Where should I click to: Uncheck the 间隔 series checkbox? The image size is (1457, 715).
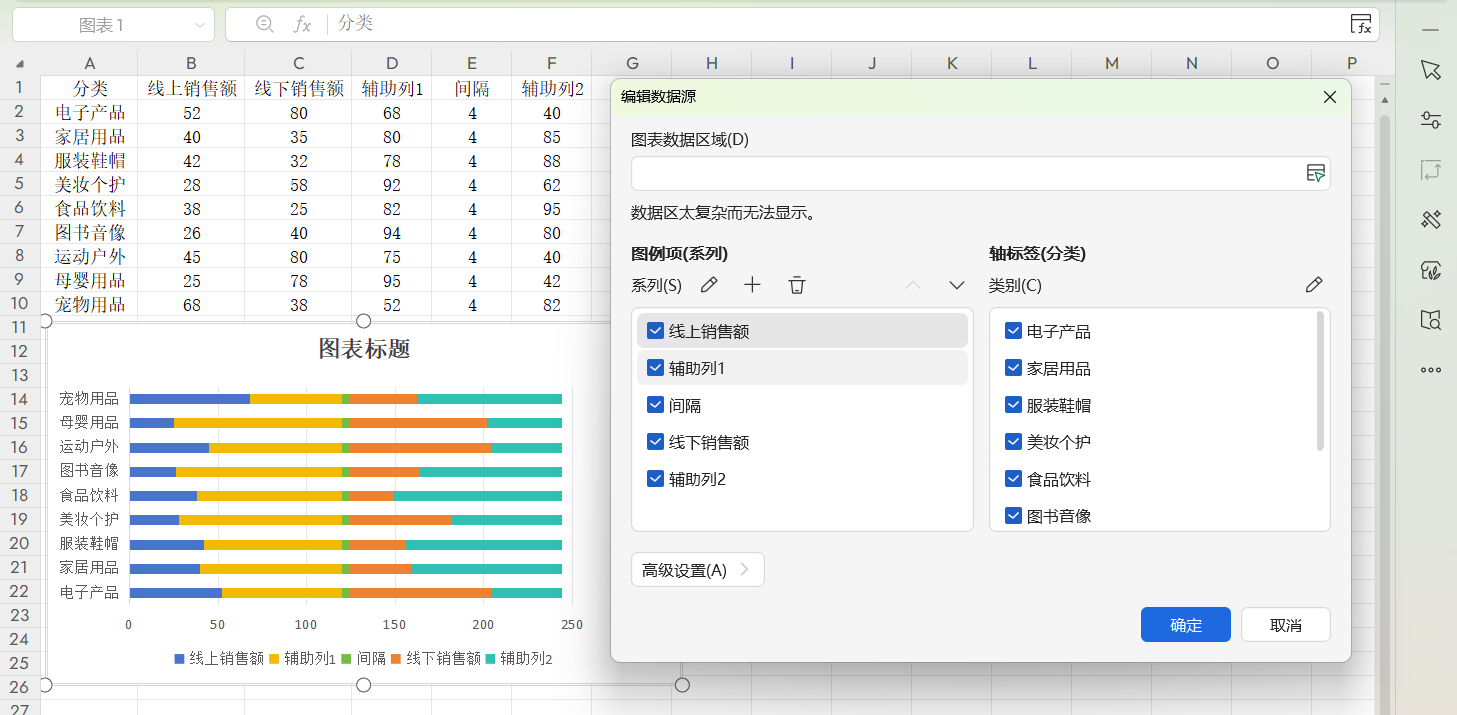[655, 404]
